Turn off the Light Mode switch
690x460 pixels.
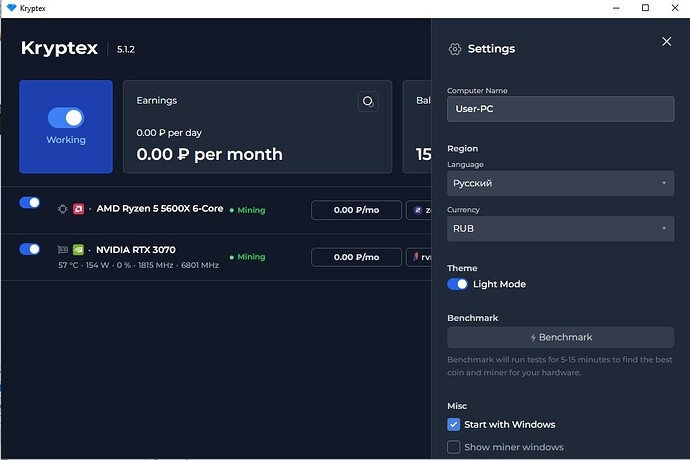pos(457,284)
